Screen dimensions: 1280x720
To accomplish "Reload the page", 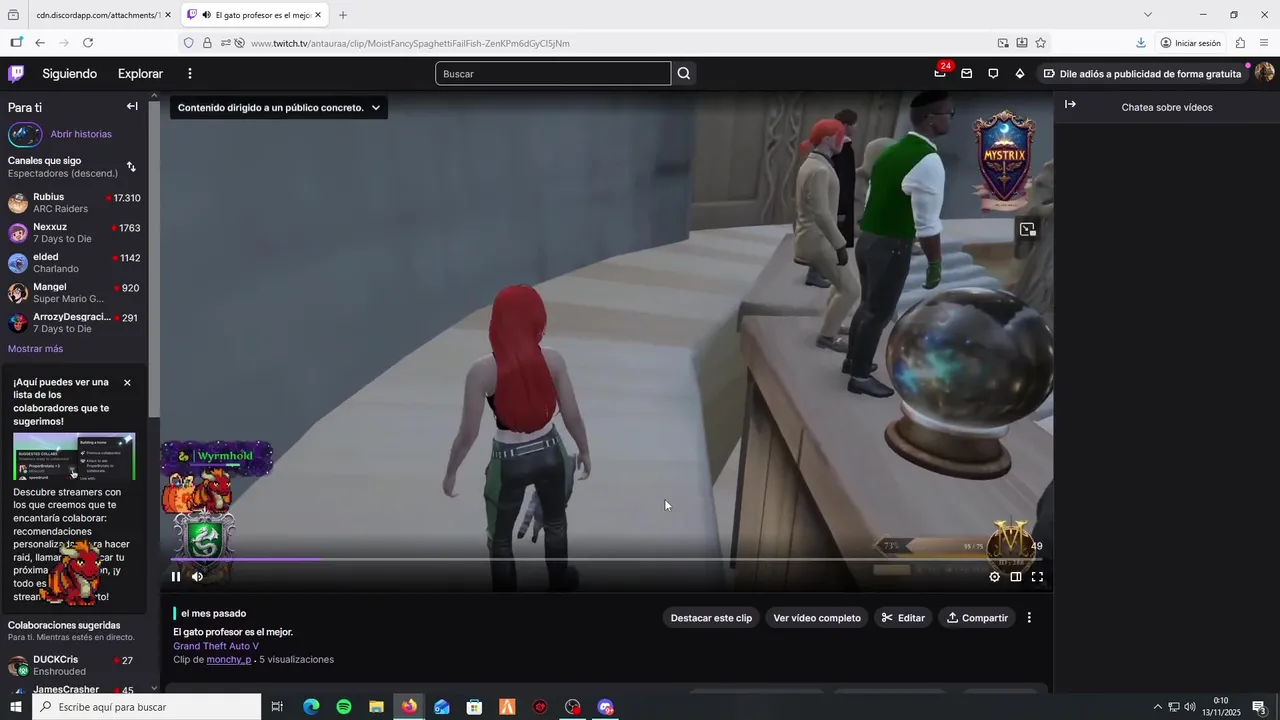I will (88, 43).
